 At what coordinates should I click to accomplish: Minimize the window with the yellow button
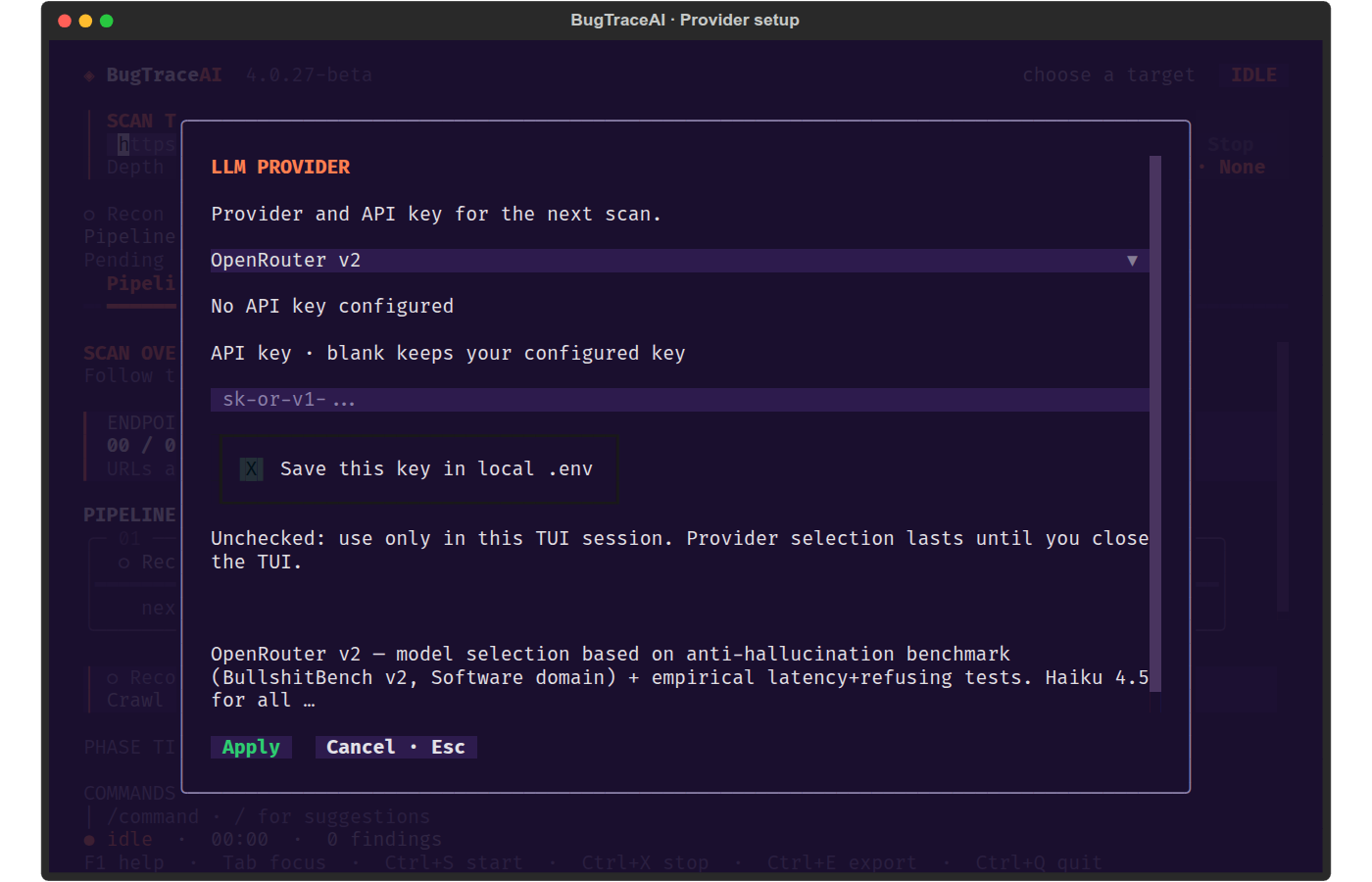pyautogui.click(x=85, y=21)
